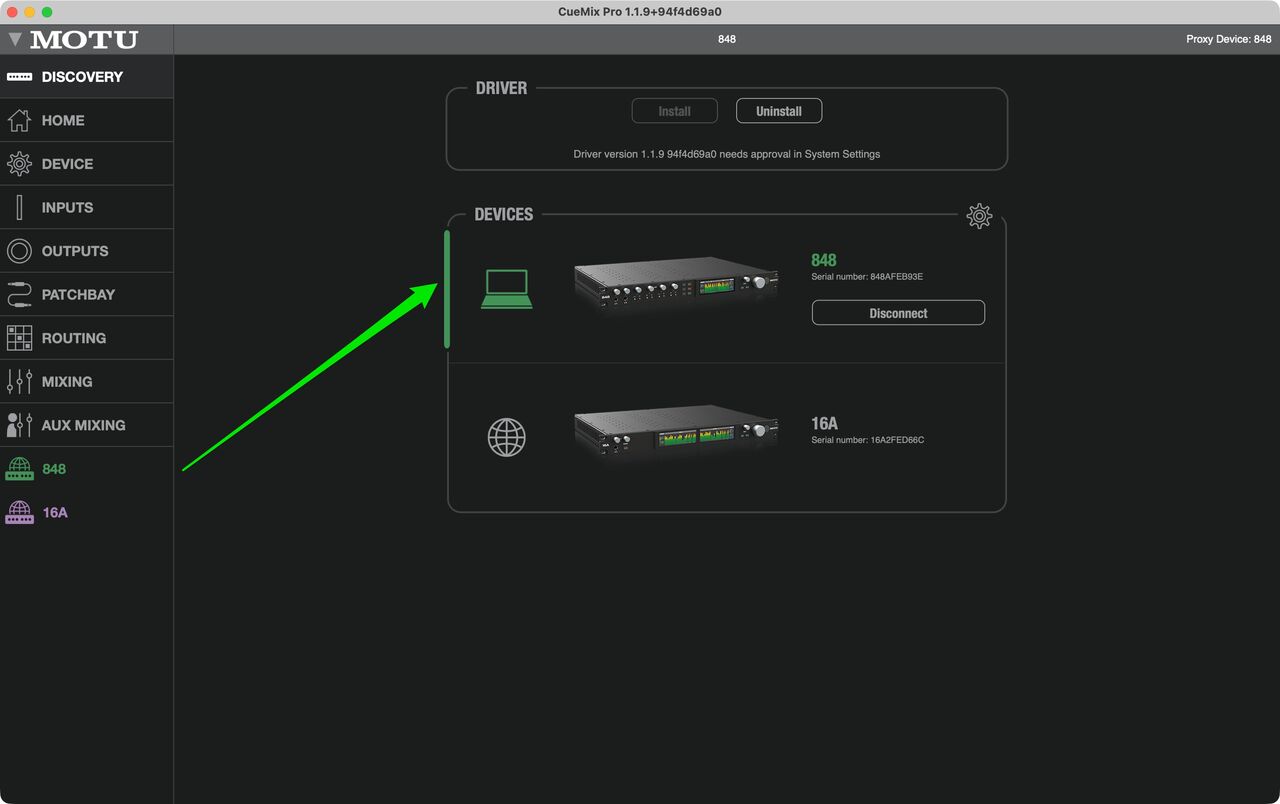Select the 16A device in sidebar
Image resolution: width=1280 pixels, height=804 pixels.
87,512
